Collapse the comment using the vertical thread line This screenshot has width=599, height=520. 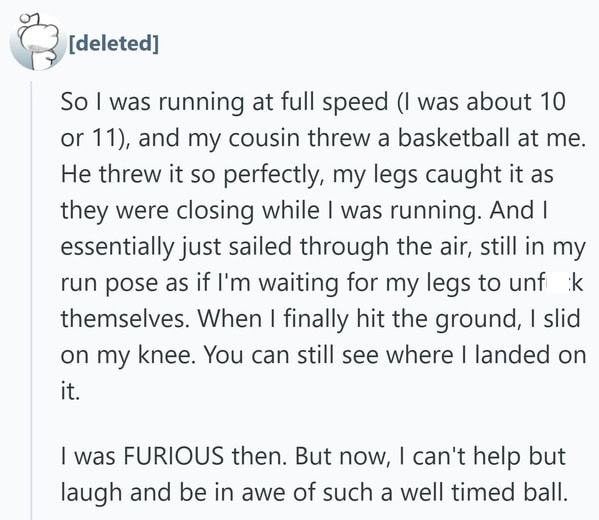pos(31,300)
